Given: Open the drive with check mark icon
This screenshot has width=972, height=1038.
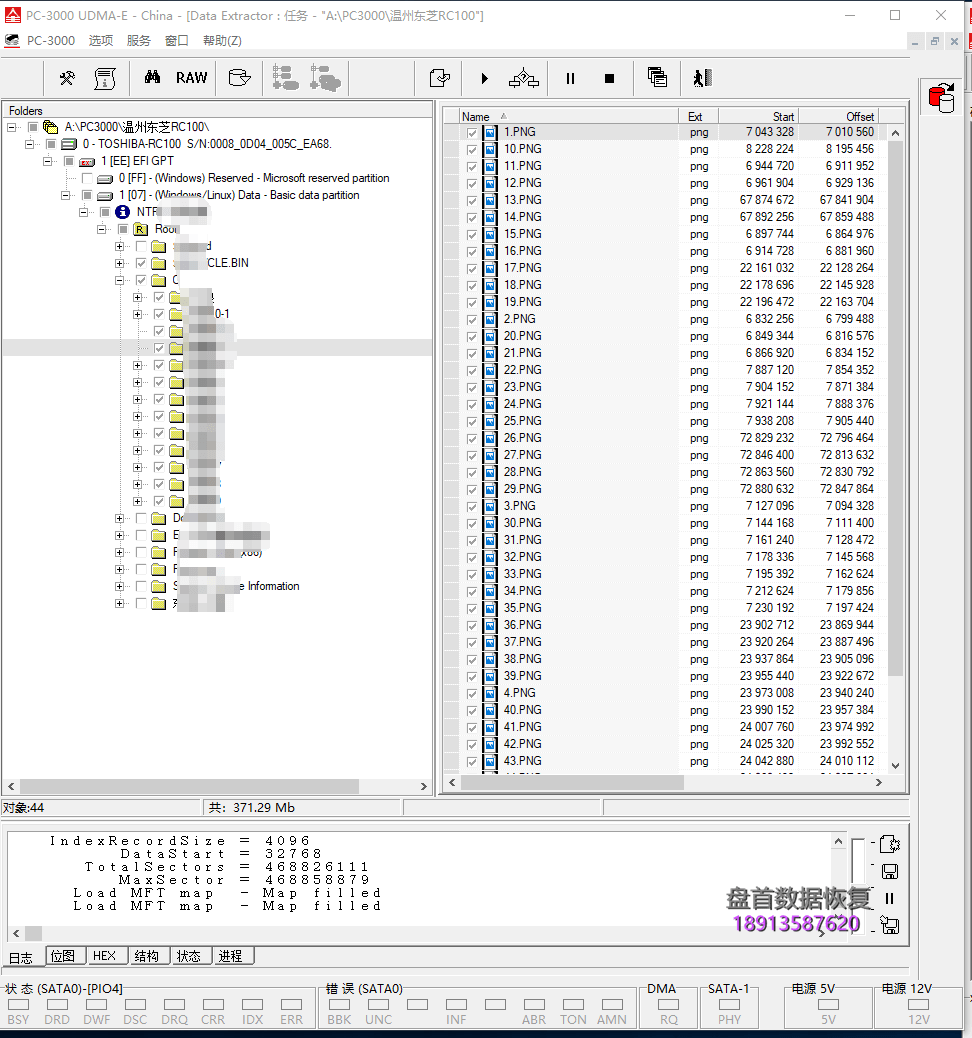Looking at the screenshot, I should [240, 78].
